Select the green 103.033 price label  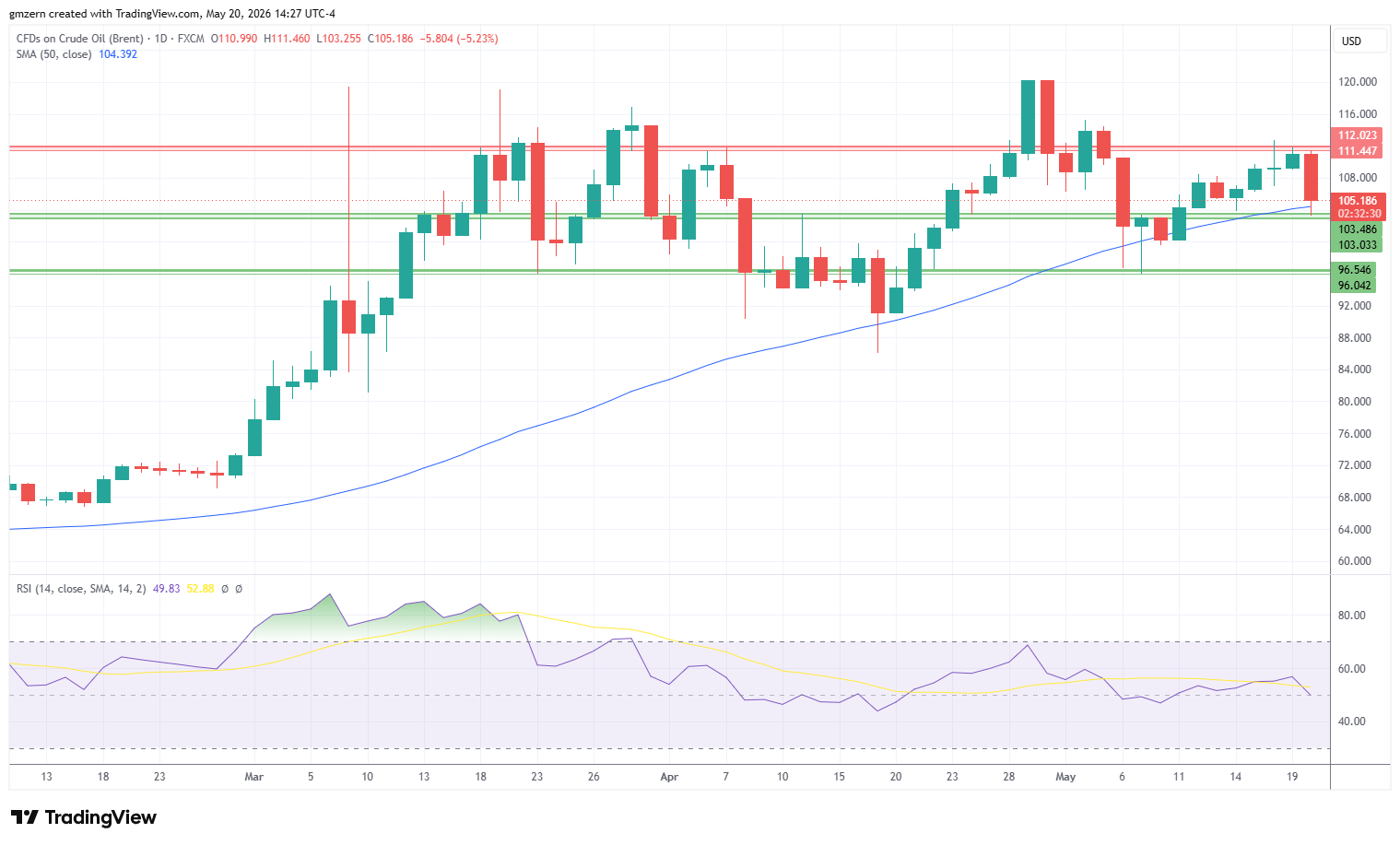point(1358,245)
